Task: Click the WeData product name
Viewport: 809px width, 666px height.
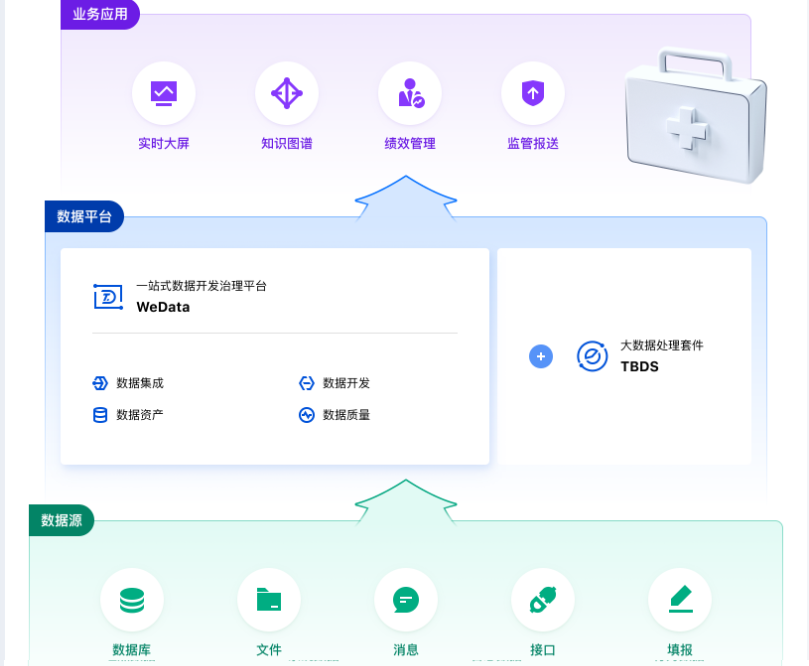Action: pyautogui.click(x=163, y=307)
